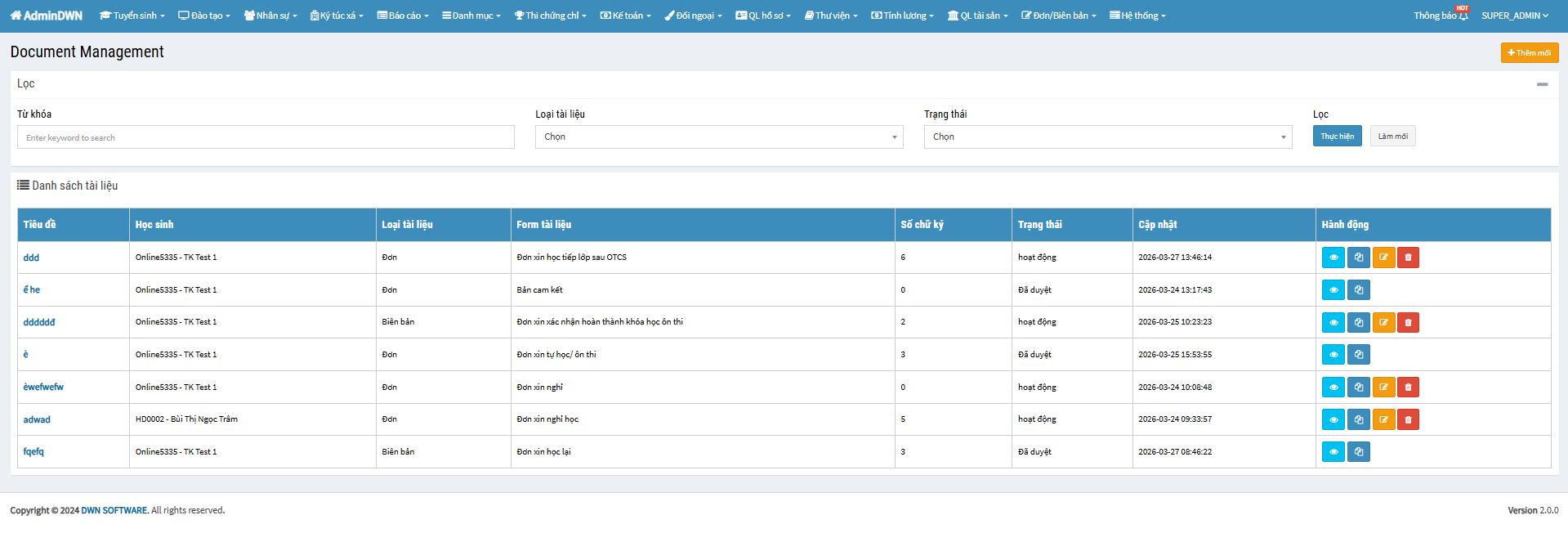Click the eye view icon in the 'fqefq' row

[1333, 452]
